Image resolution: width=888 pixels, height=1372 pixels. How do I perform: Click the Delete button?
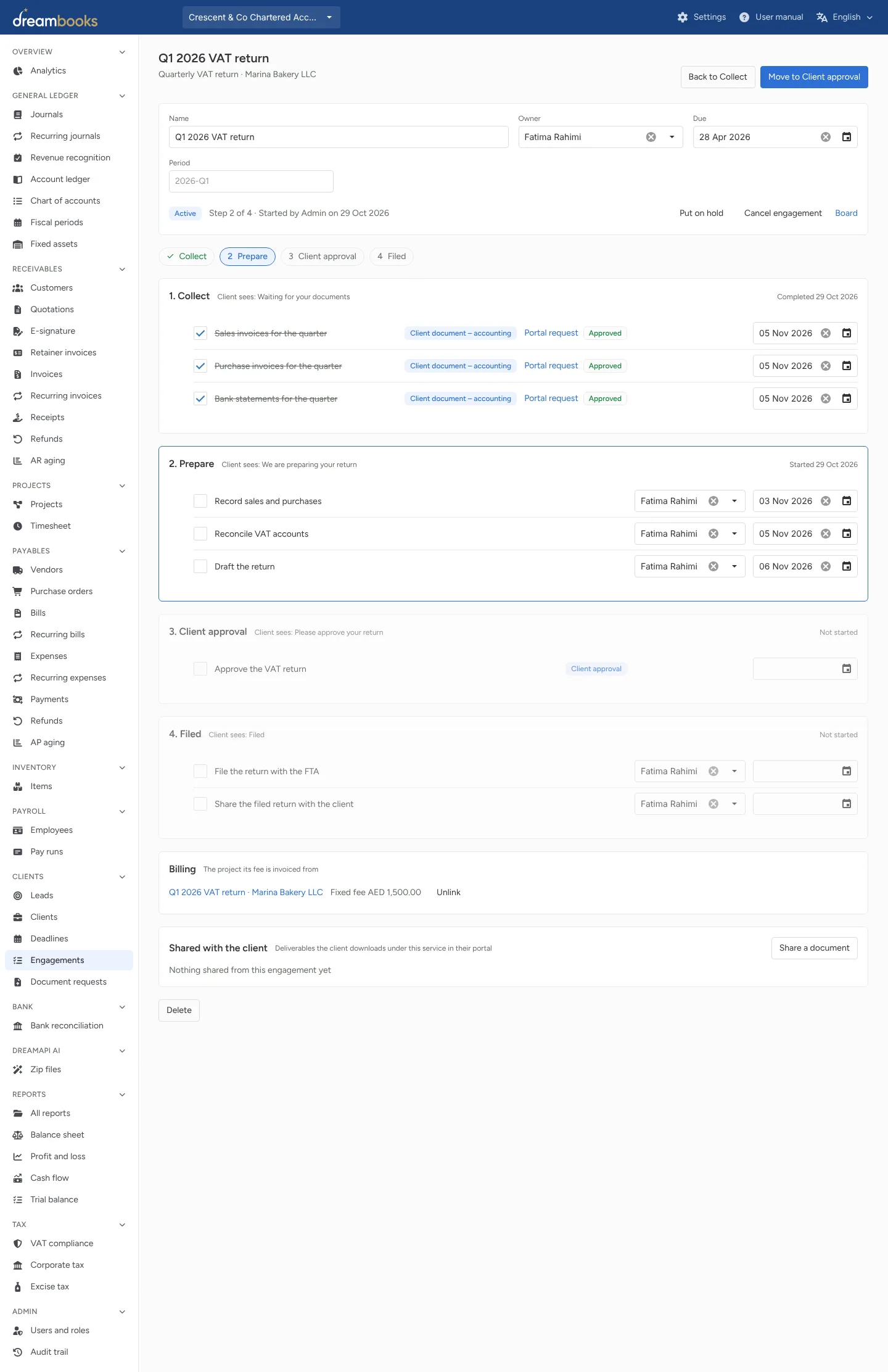pyautogui.click(x=179, y=1010)
